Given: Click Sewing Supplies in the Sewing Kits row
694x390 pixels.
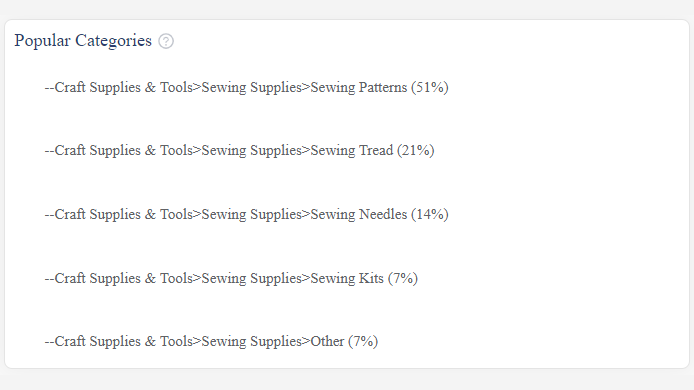Looking at the screenshot, I should 251,278.
